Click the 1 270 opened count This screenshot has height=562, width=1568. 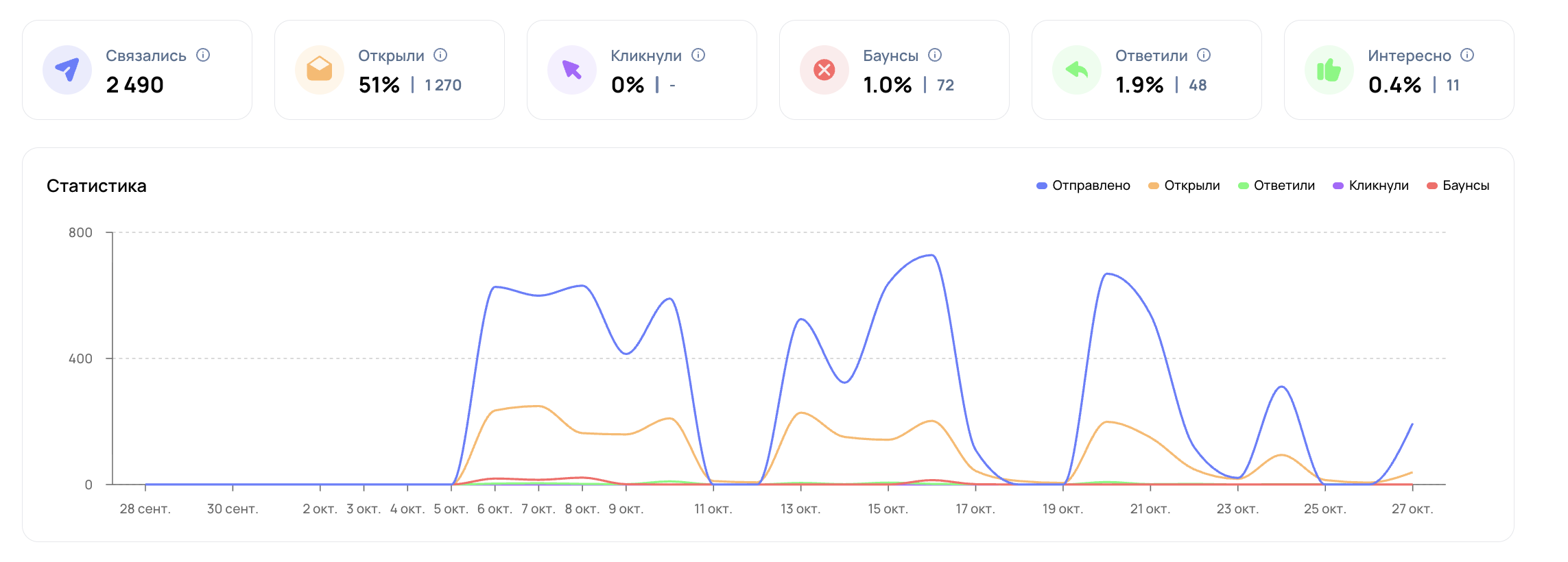(x=443, y=85)
